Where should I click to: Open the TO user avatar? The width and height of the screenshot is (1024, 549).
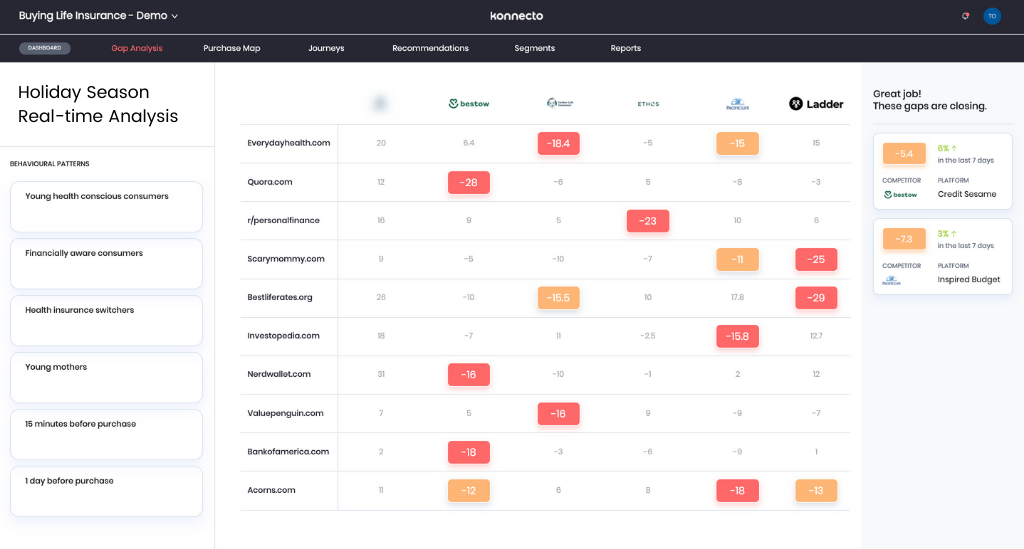[x=991, y=16]
